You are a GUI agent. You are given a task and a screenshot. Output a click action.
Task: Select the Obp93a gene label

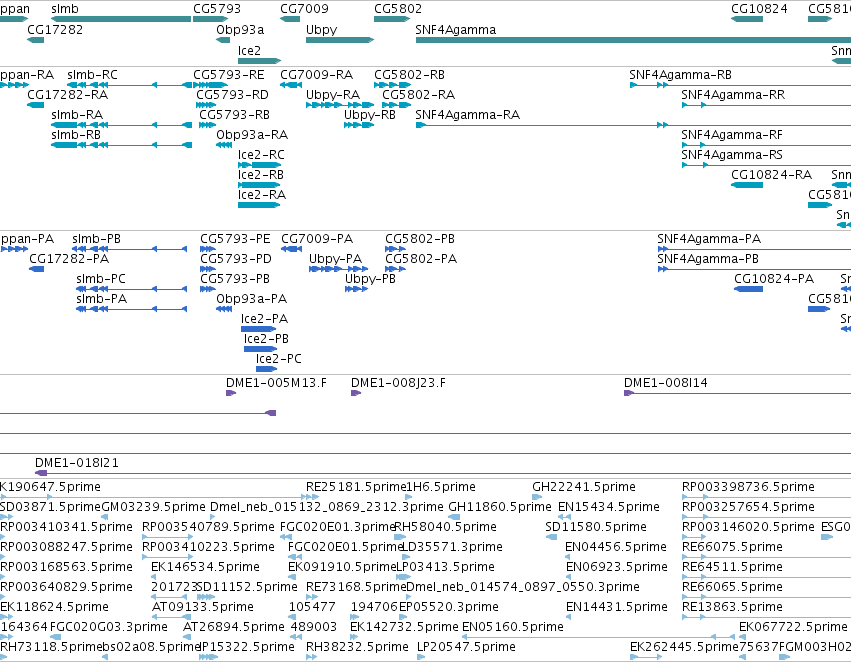240,30
